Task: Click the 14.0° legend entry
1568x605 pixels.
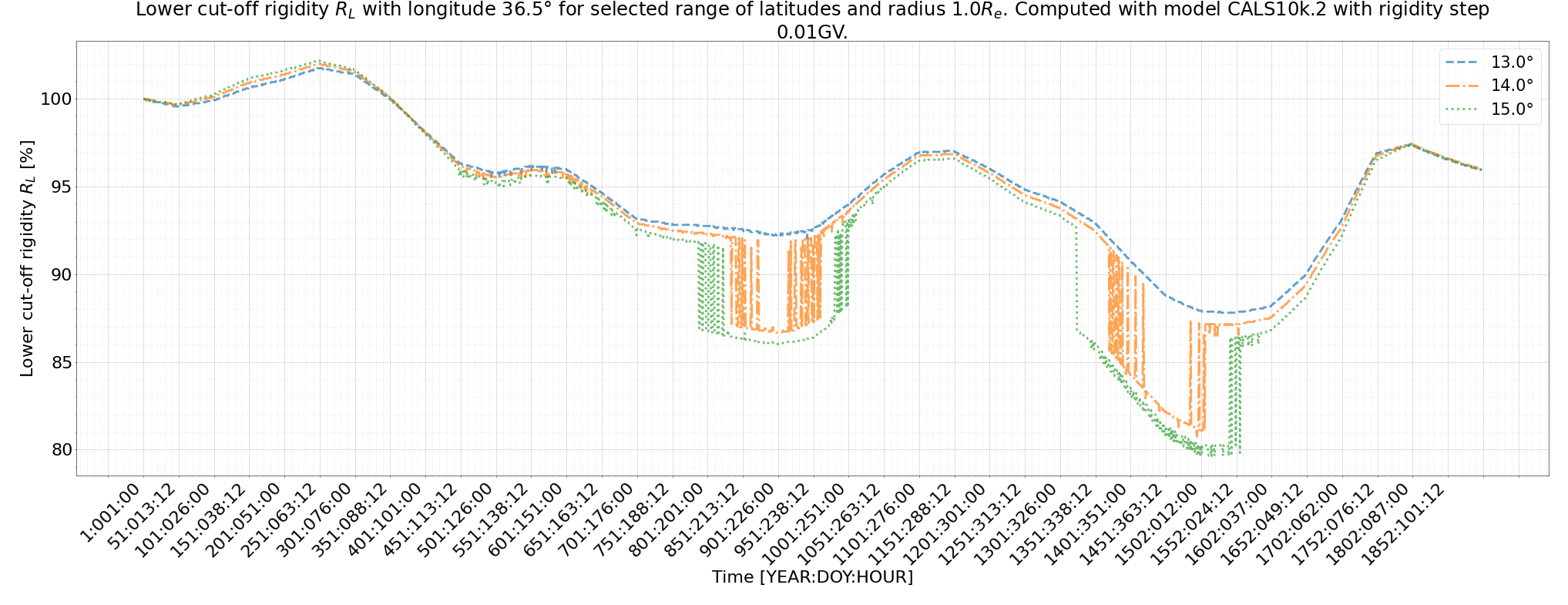Action: (x=1489, y=86)
